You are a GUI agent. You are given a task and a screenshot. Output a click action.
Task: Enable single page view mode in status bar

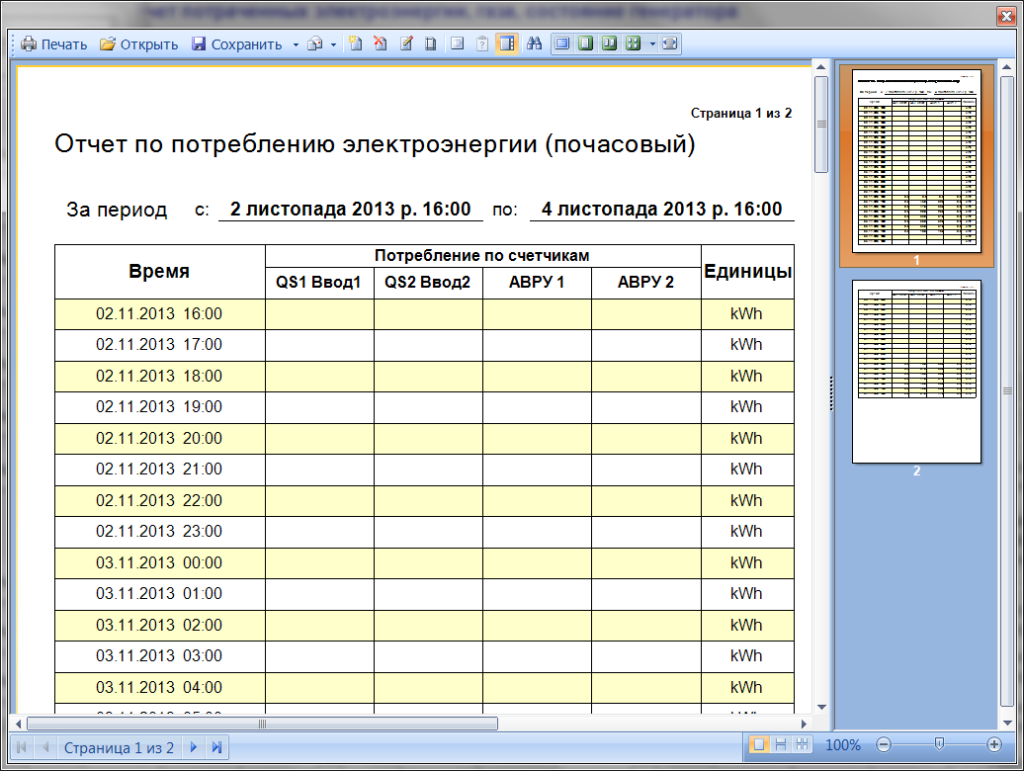759,744
